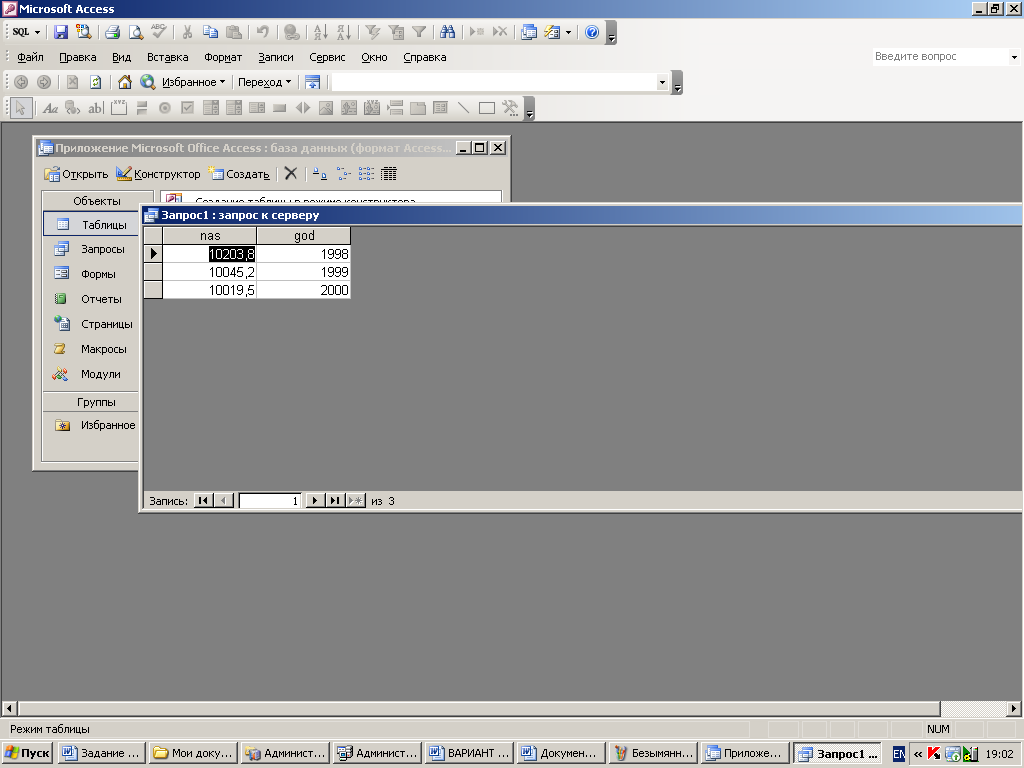
Task: Click Открыть in the database window
Action: coord(76,174)
